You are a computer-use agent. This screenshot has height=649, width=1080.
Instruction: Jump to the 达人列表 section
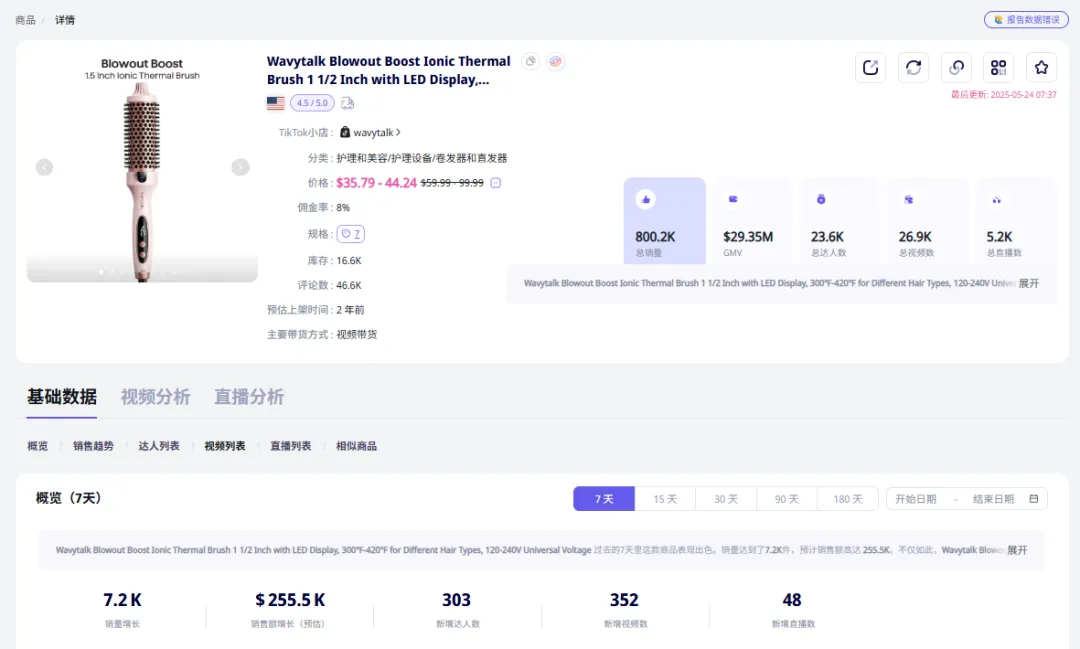(x=159, y=446)
